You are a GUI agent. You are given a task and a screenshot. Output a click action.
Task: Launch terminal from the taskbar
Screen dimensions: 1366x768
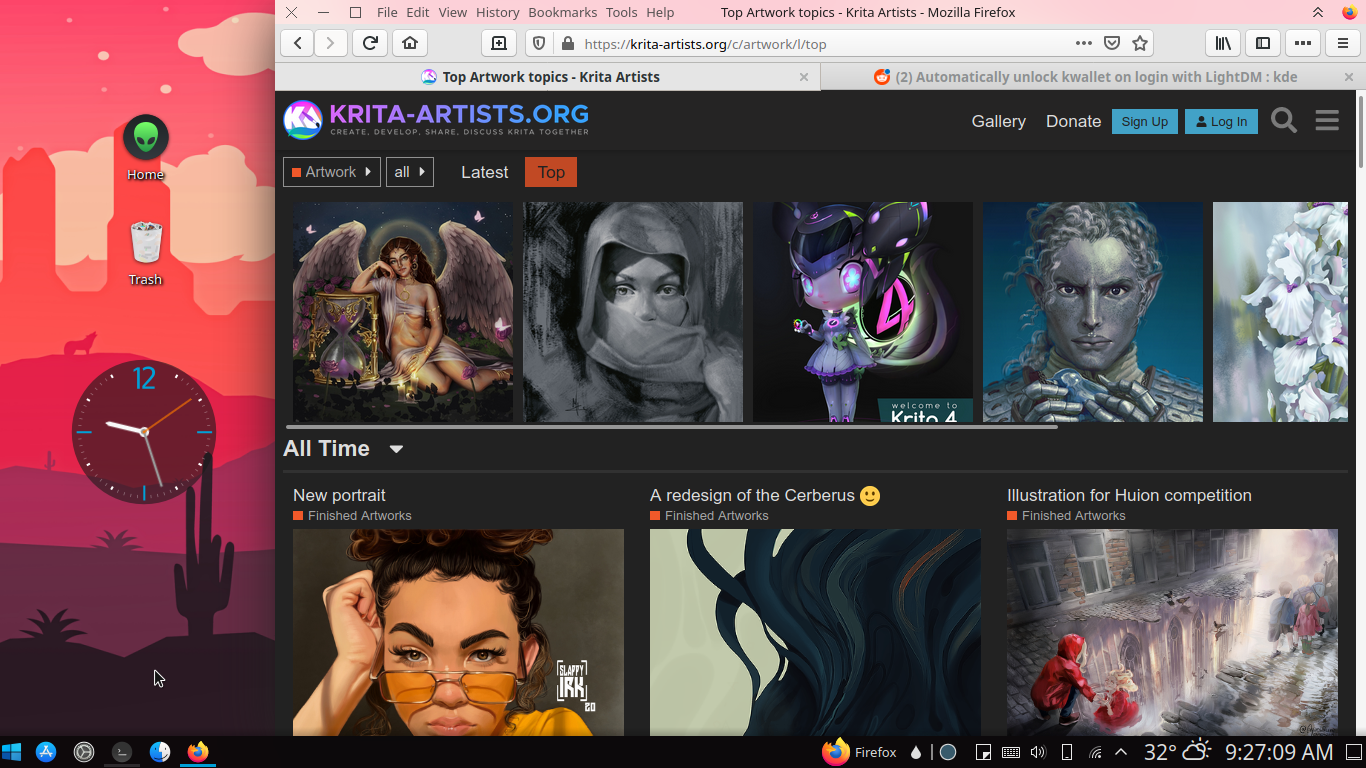pos(122,752)
